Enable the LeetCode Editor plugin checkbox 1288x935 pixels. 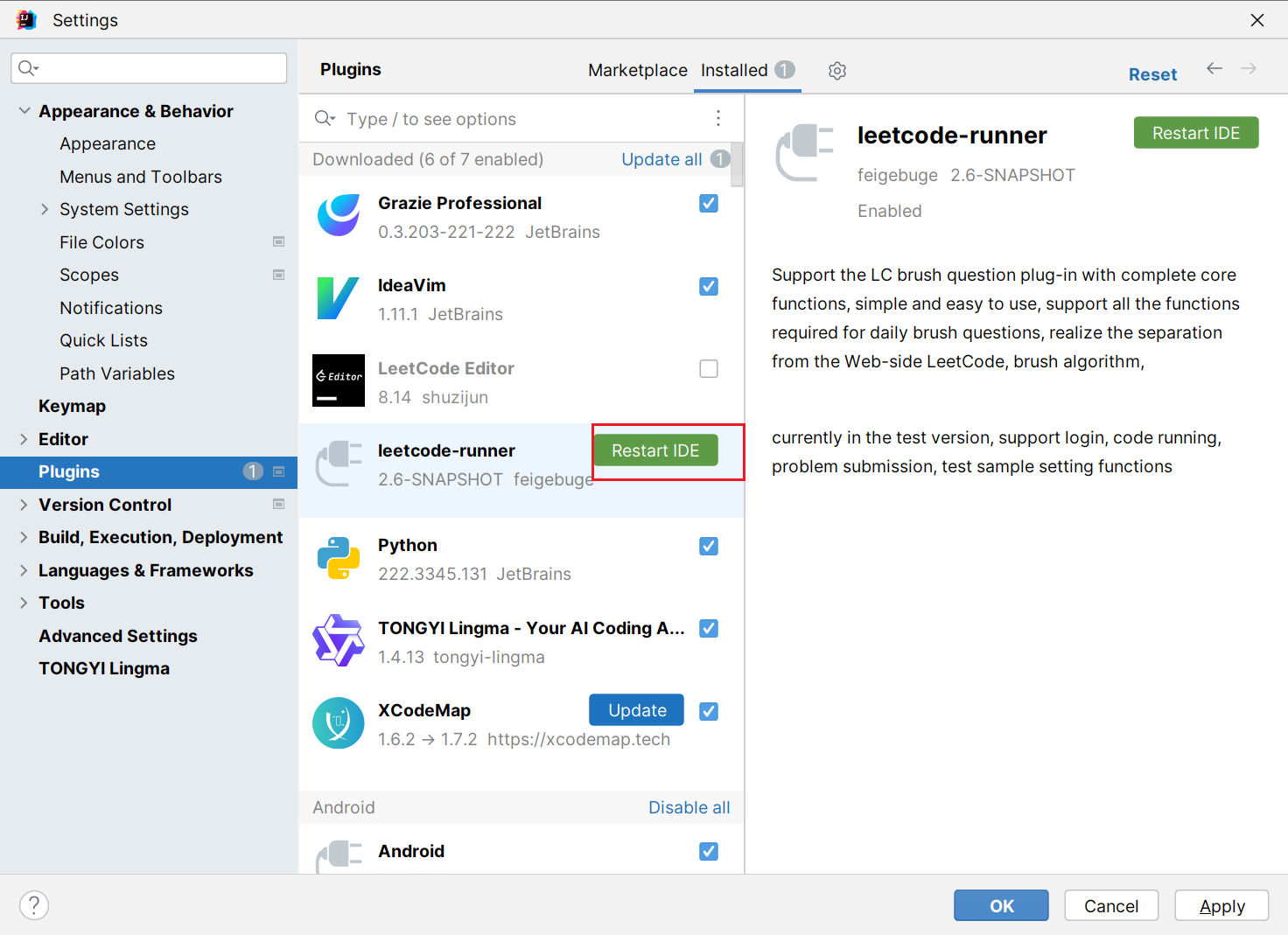click(x=709, y=369)
